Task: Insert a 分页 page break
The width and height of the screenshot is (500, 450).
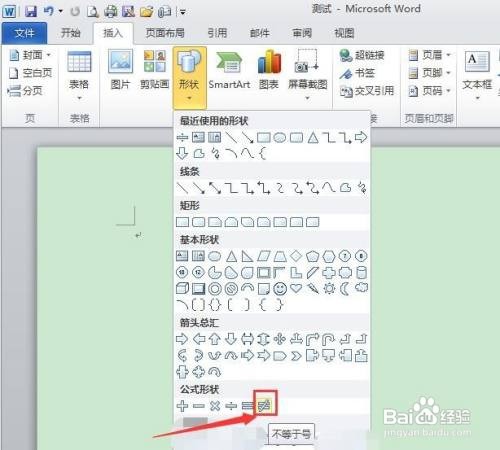Action: click(x=25, y=90)
